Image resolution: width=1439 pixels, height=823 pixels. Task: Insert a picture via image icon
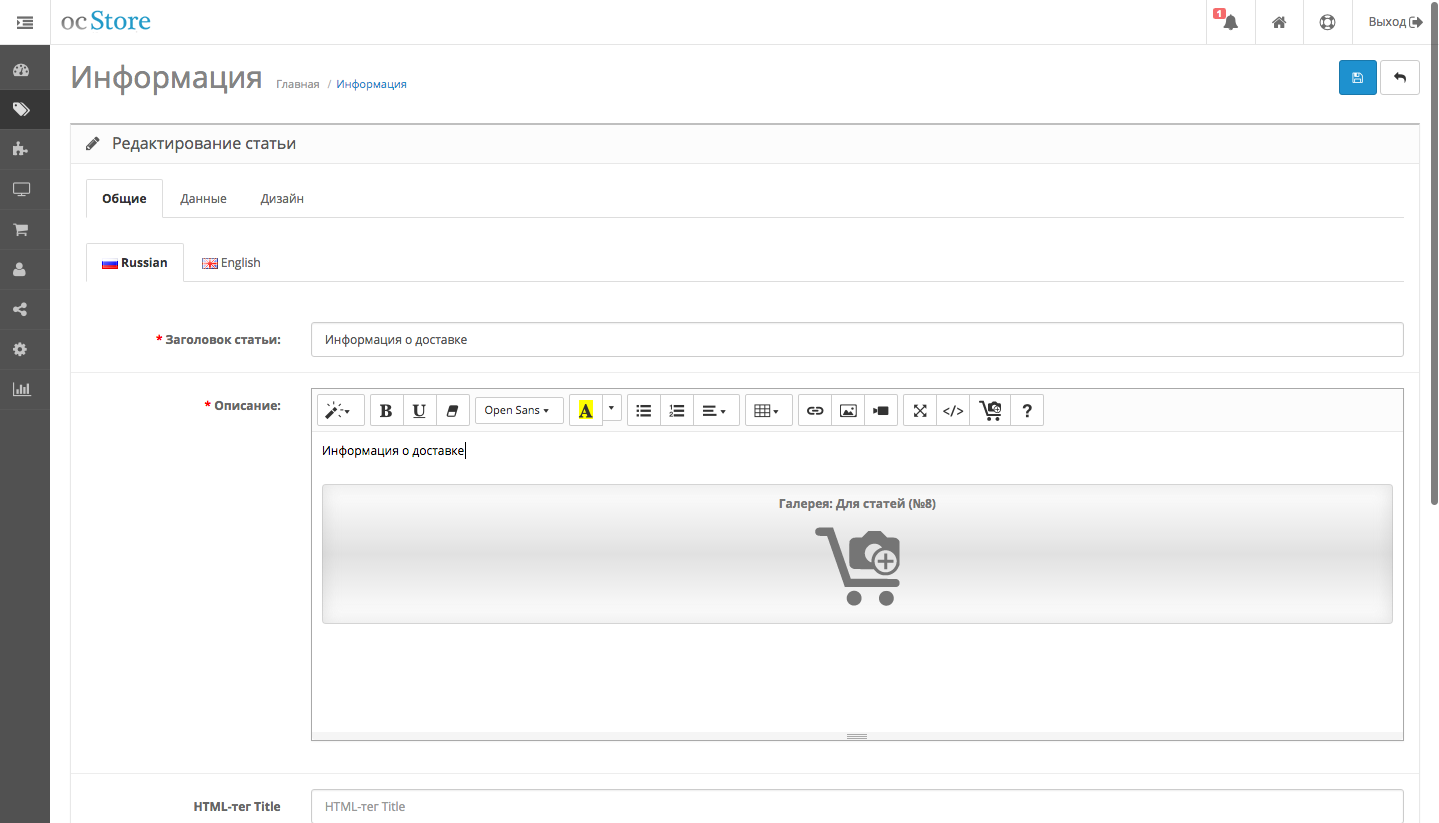(x=848, y=410)
